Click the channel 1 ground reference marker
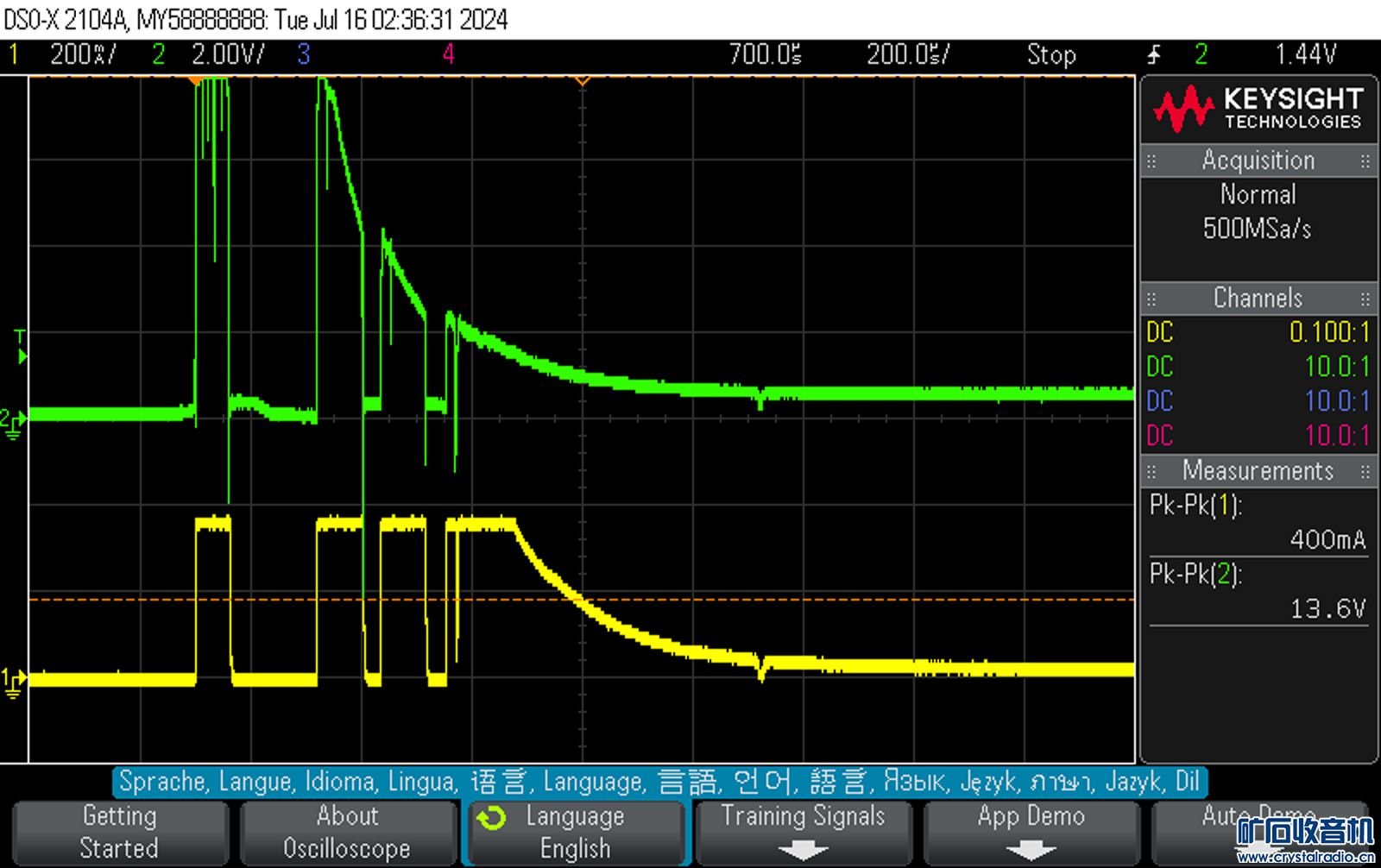 tap(14, 682)
